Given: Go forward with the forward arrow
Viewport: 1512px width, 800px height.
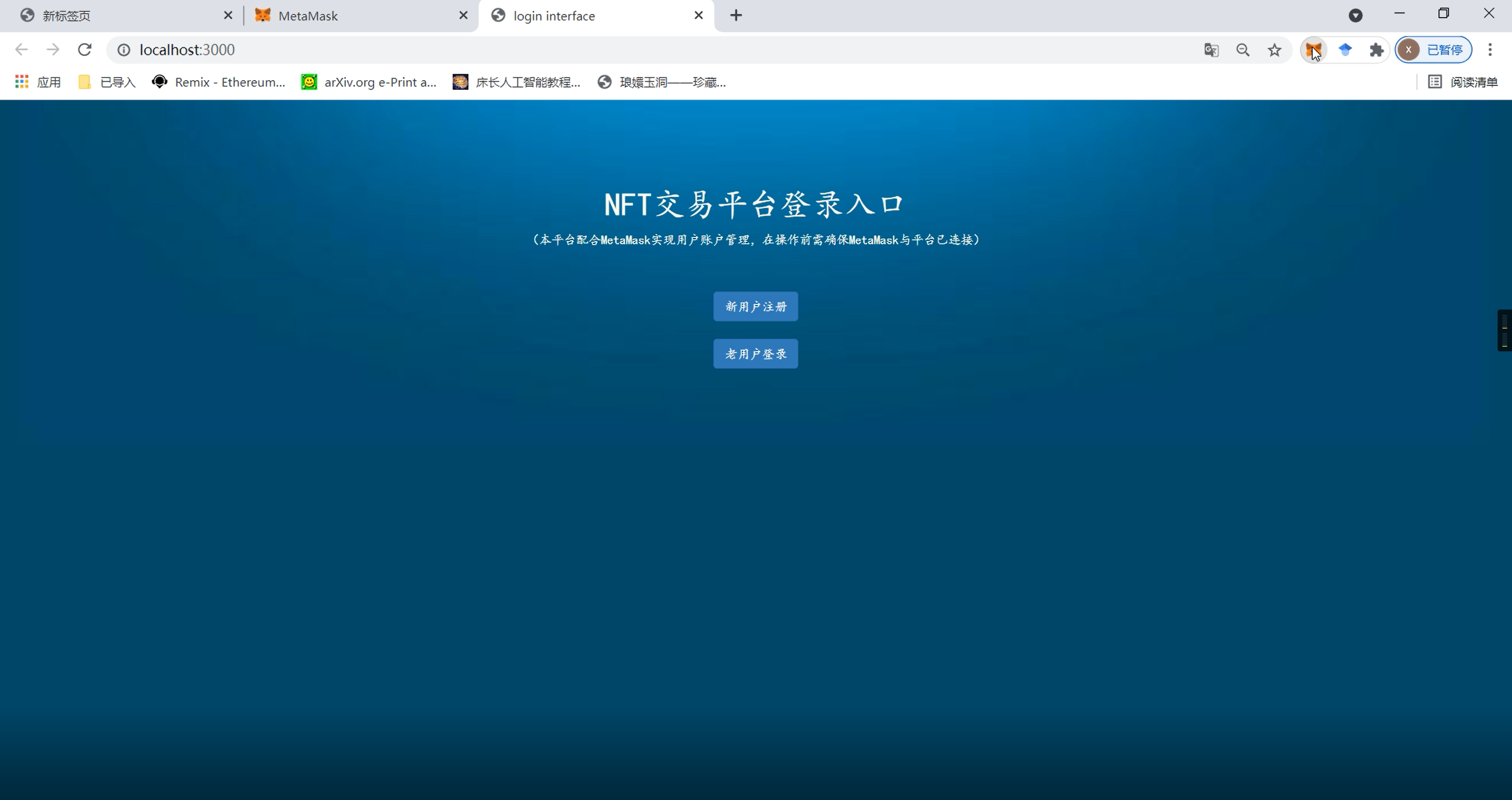Looking at the screenshot, I should (53, 50).
